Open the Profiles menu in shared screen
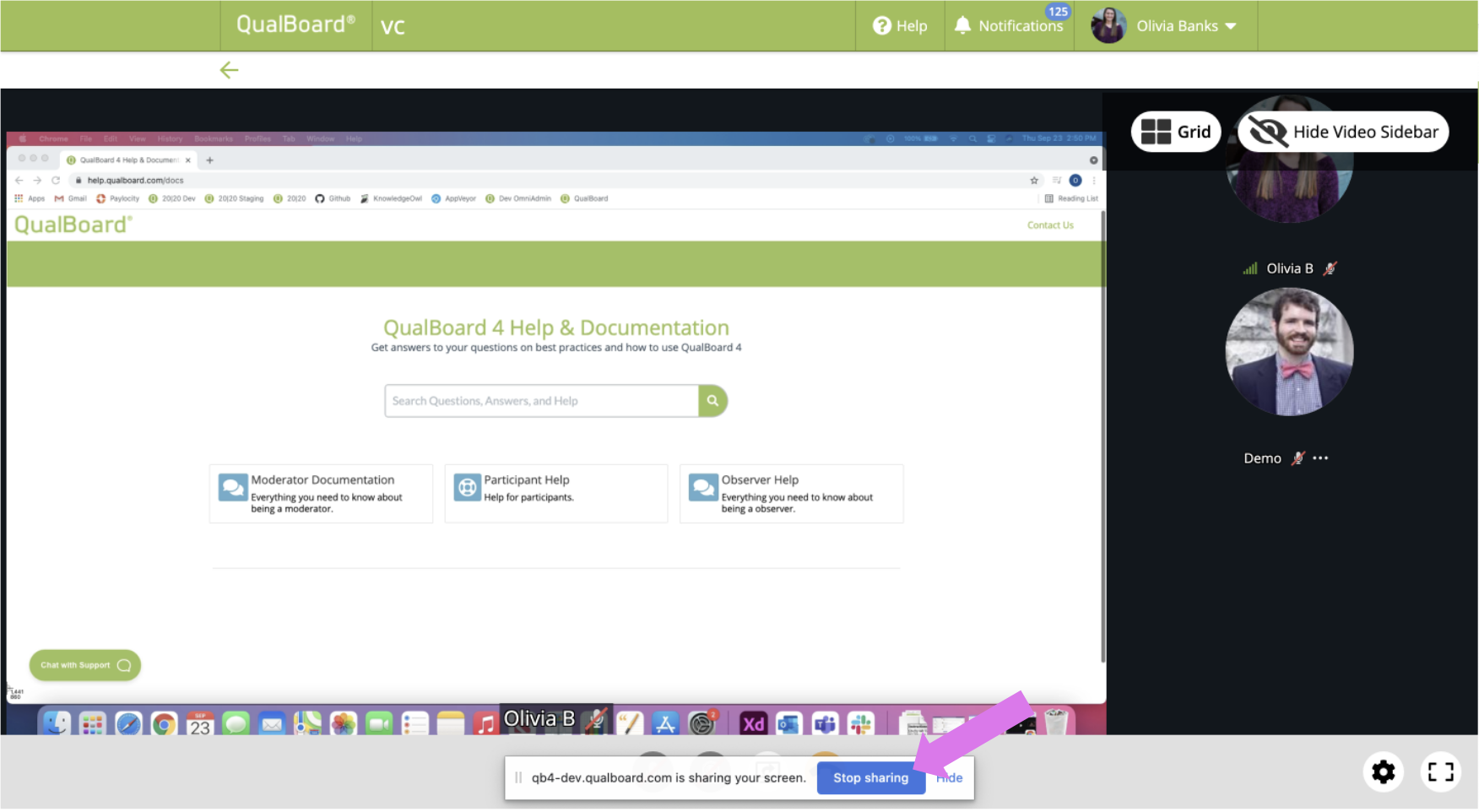 pos(257,138)
